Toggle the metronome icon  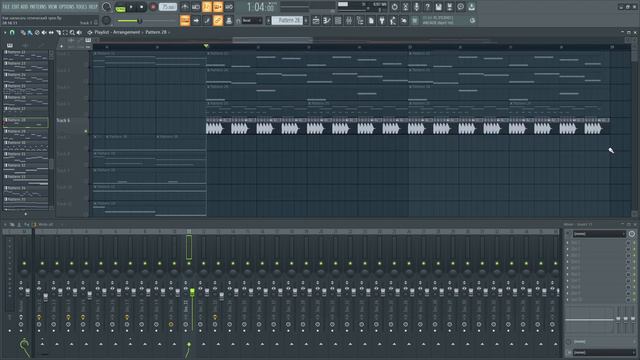coord(185,7)
